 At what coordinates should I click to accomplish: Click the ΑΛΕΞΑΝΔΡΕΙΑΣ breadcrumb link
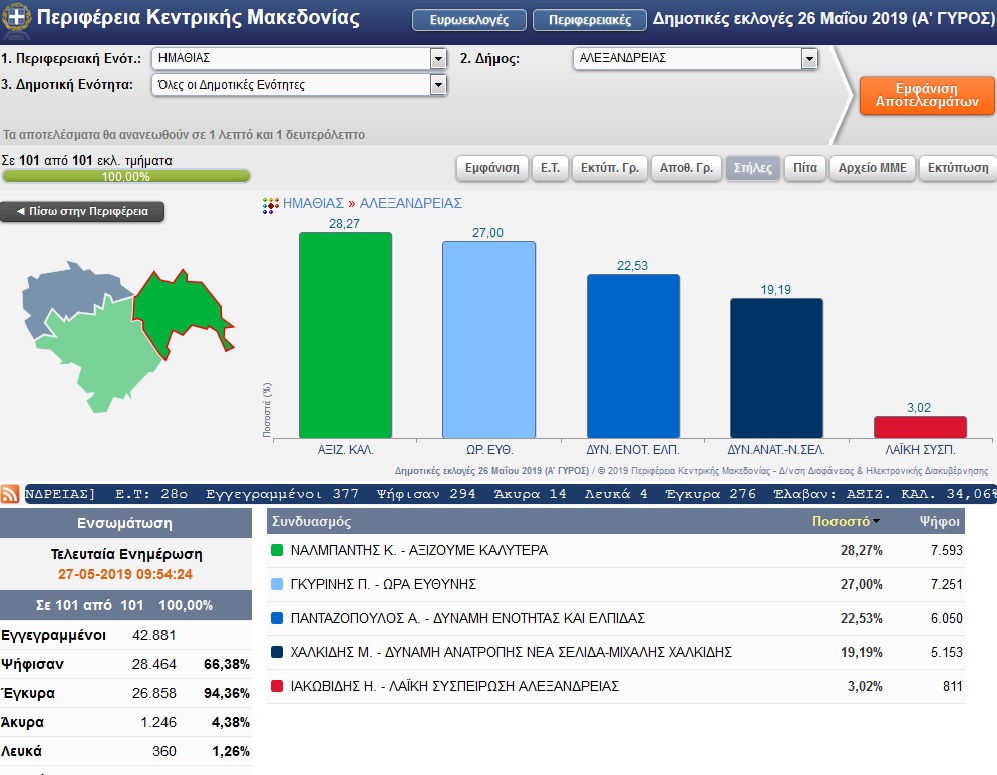(x=411, y=203)
